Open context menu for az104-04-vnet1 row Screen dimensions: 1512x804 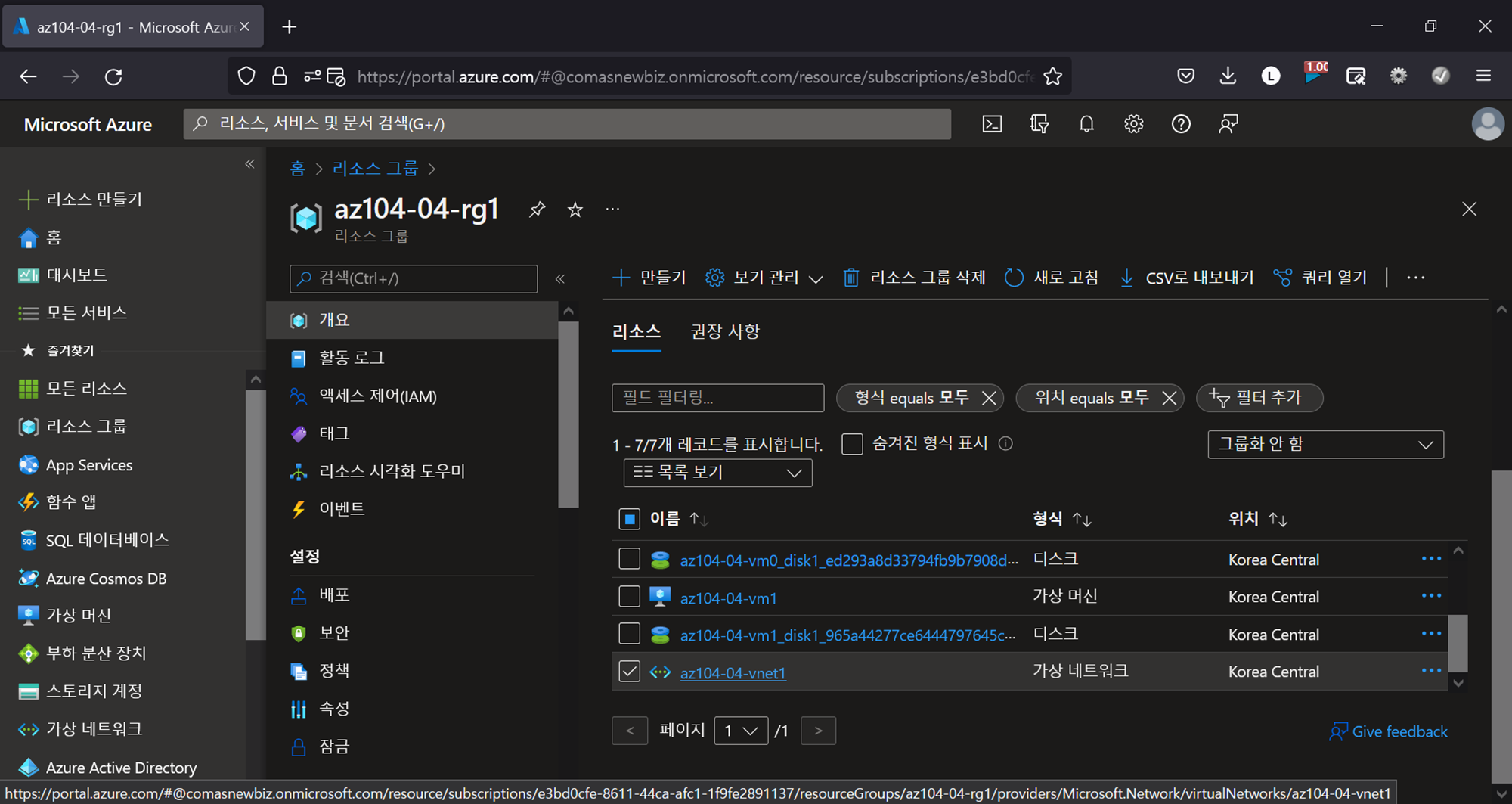1431,671
